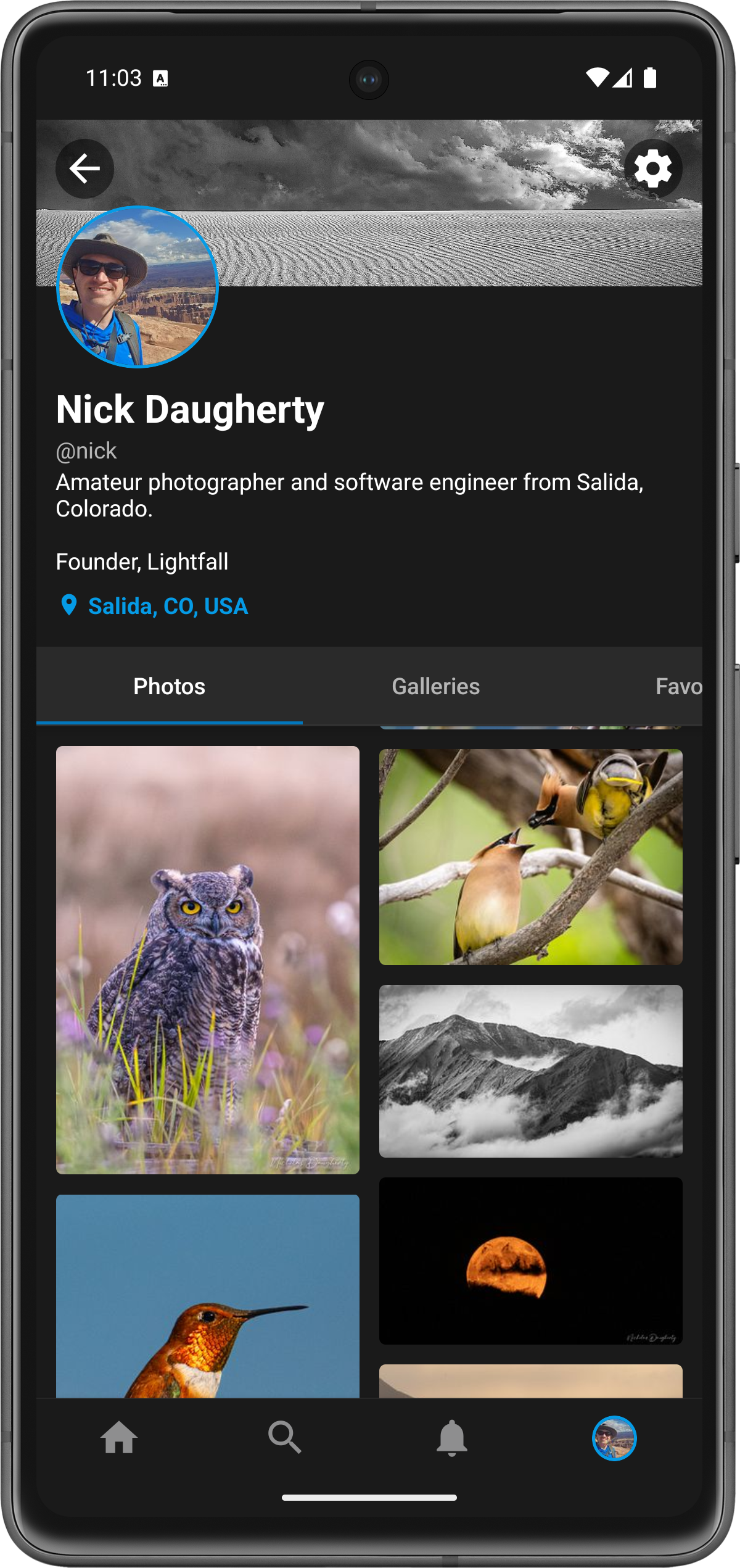Tap profile avatar in bottom navigation
This screenshot has height=1568, width=740.
click(x=614, y=1438)
